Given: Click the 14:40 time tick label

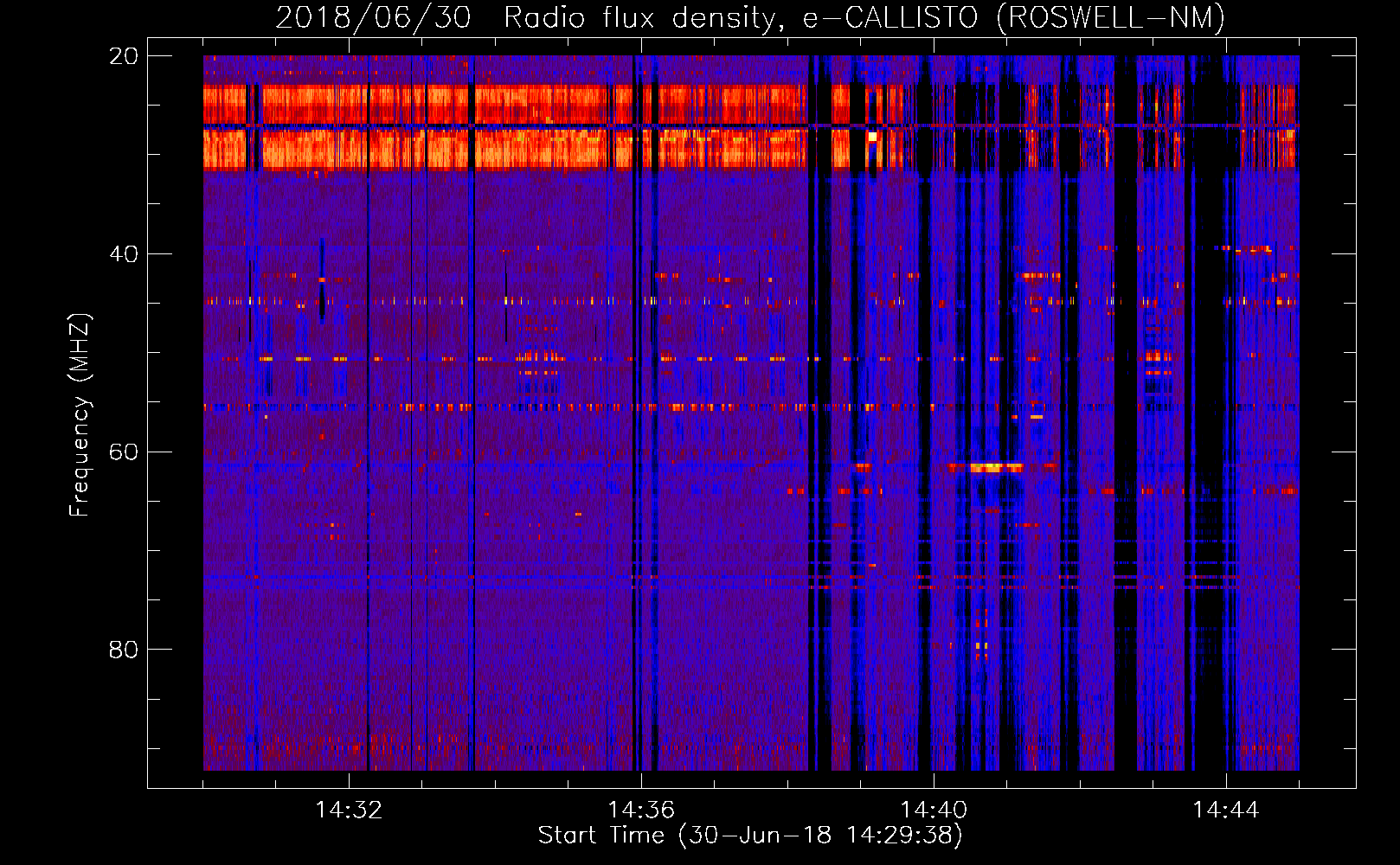Looking at the screenshot, I should (x=934, y=811).
